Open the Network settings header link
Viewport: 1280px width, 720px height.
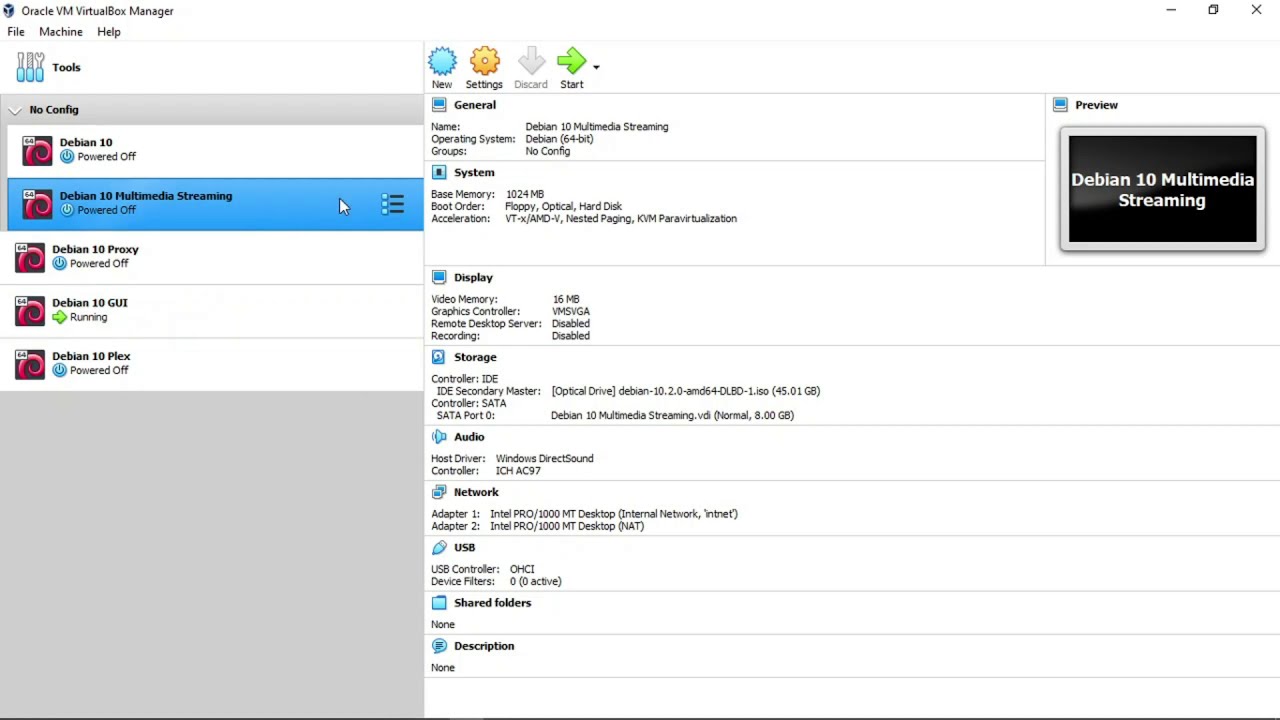coord(476,492)
